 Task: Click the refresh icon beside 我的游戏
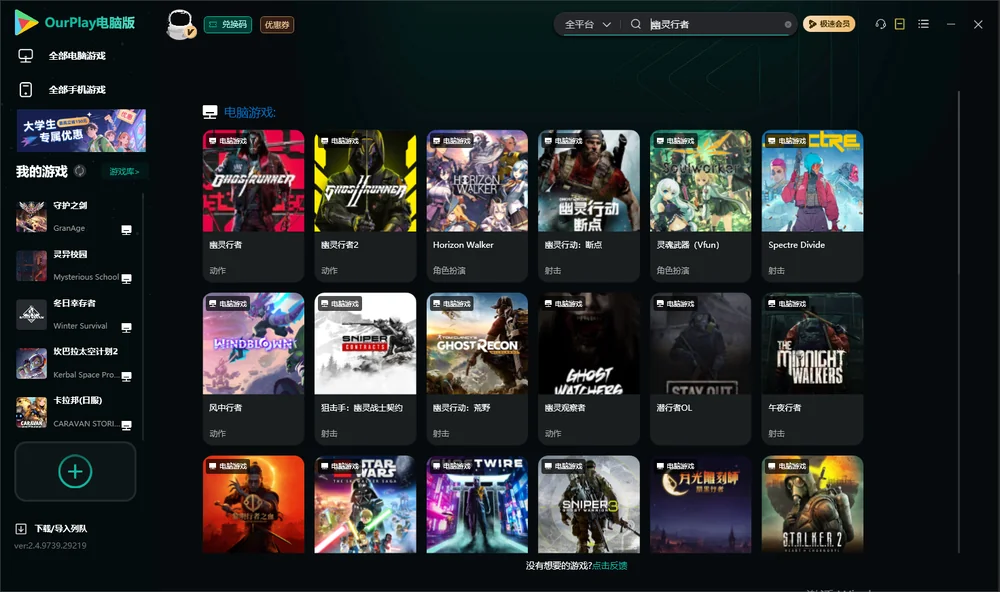coord(80,171)
